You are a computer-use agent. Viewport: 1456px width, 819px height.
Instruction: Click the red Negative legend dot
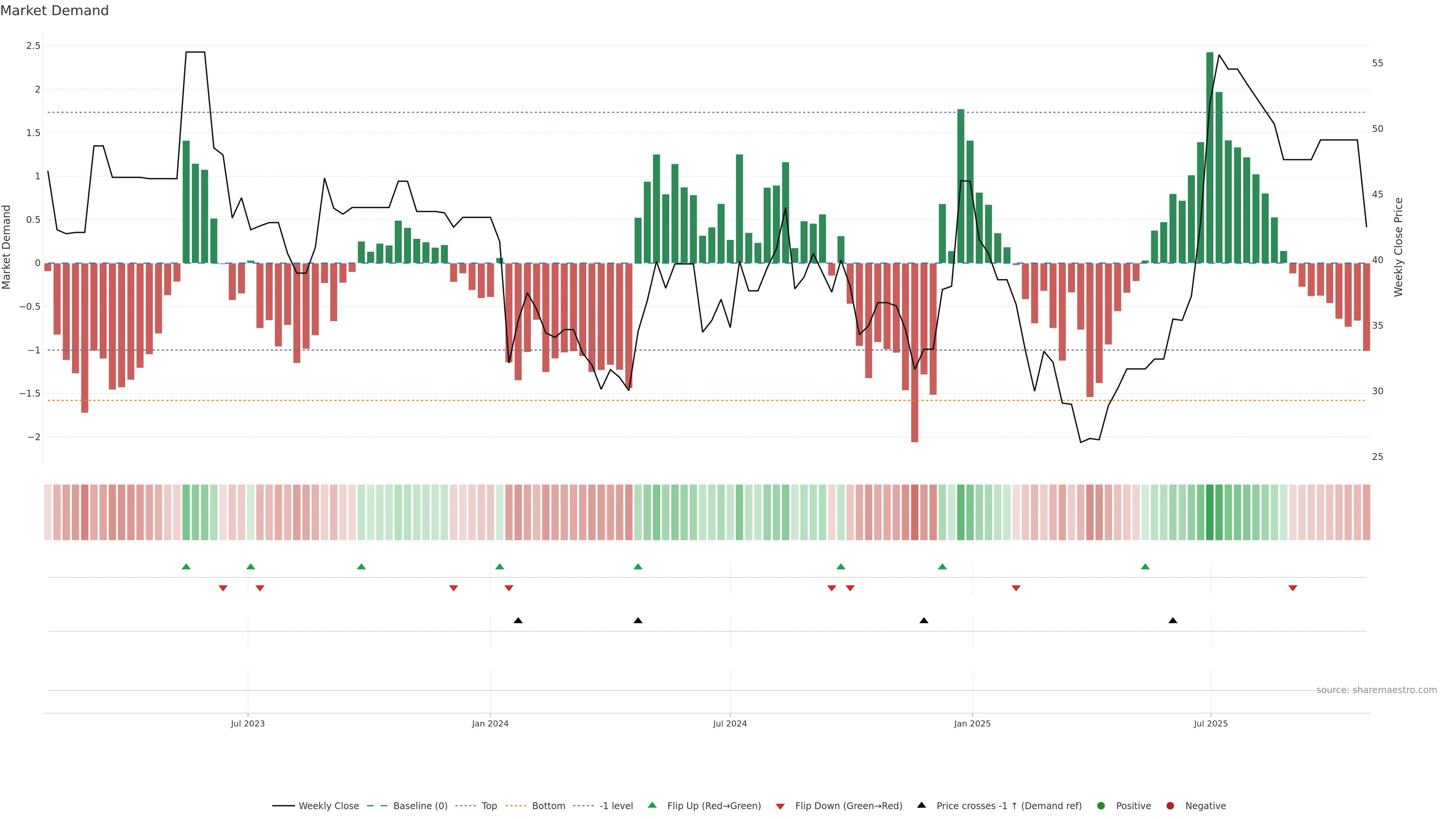pos(1170,806)
